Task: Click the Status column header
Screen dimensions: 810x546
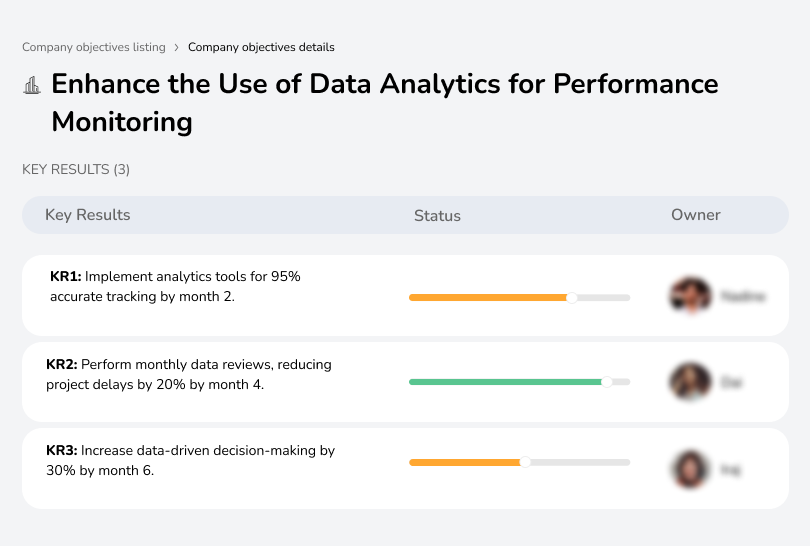Action: click(437, 216)
